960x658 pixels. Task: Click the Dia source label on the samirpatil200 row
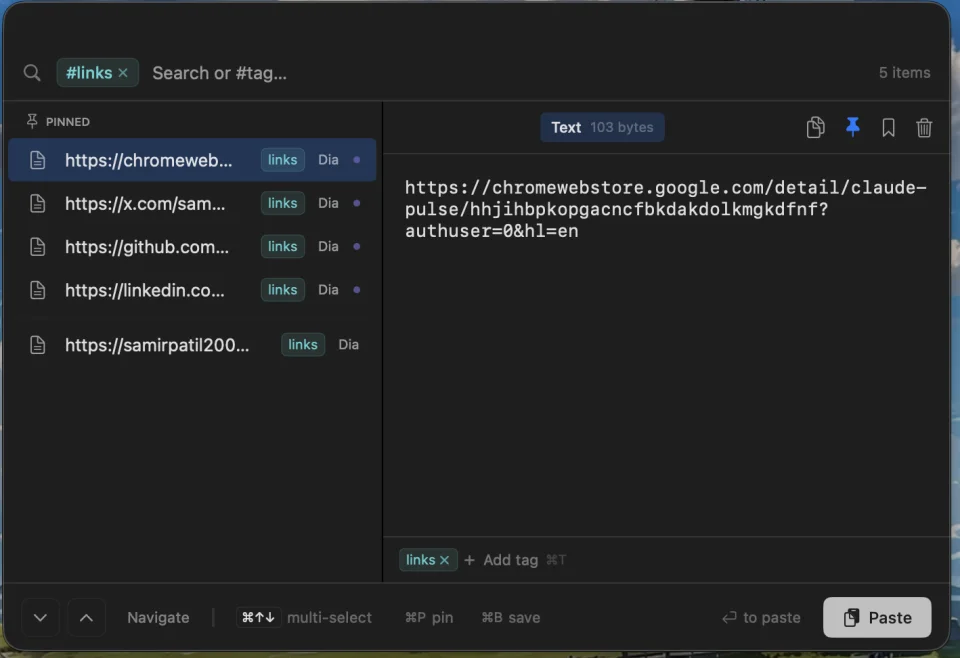point(348,345)
